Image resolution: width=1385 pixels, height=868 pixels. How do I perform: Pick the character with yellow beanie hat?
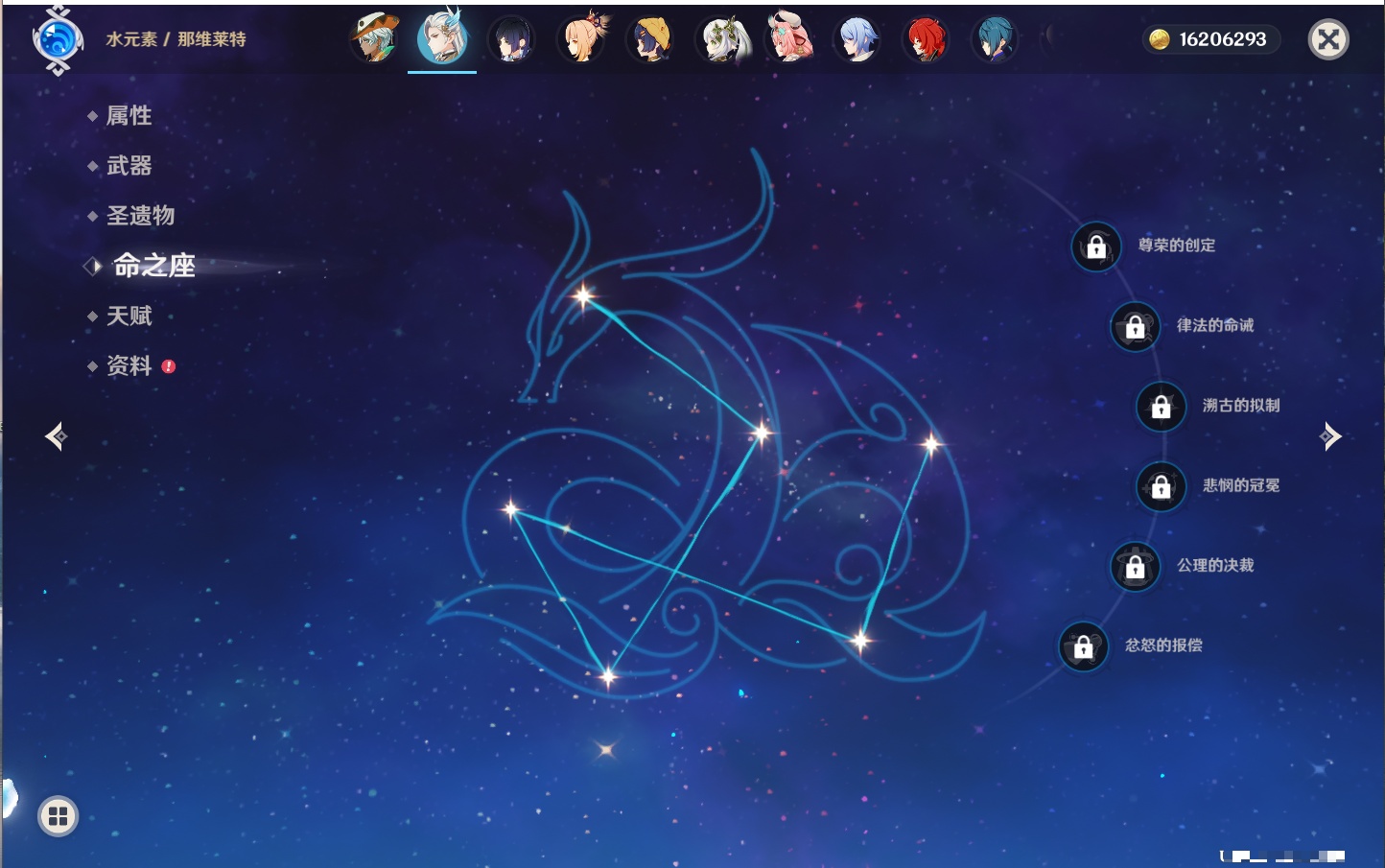[649, 39]
